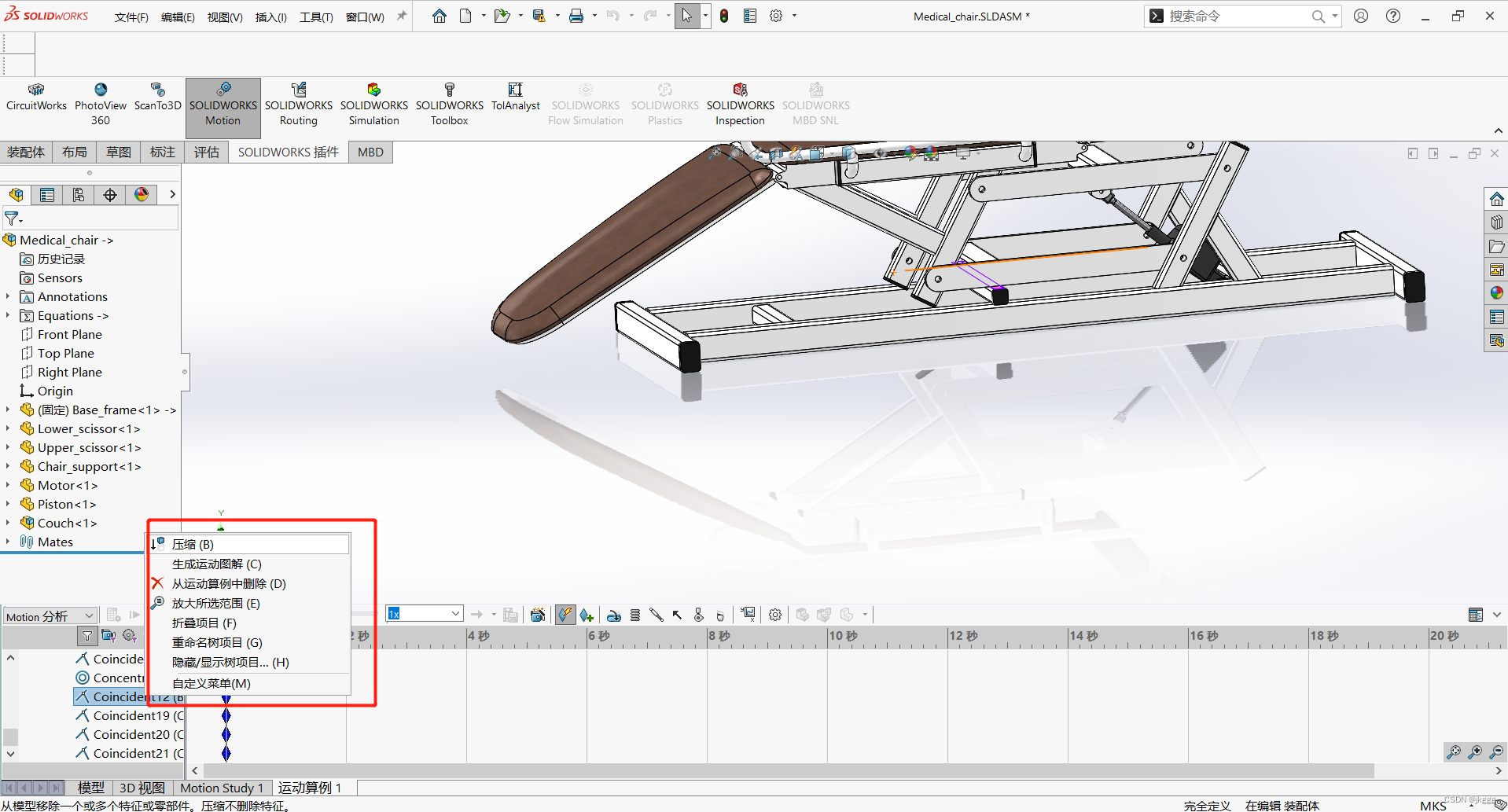Open the FeatureManager design tree tab

(17, 194)
